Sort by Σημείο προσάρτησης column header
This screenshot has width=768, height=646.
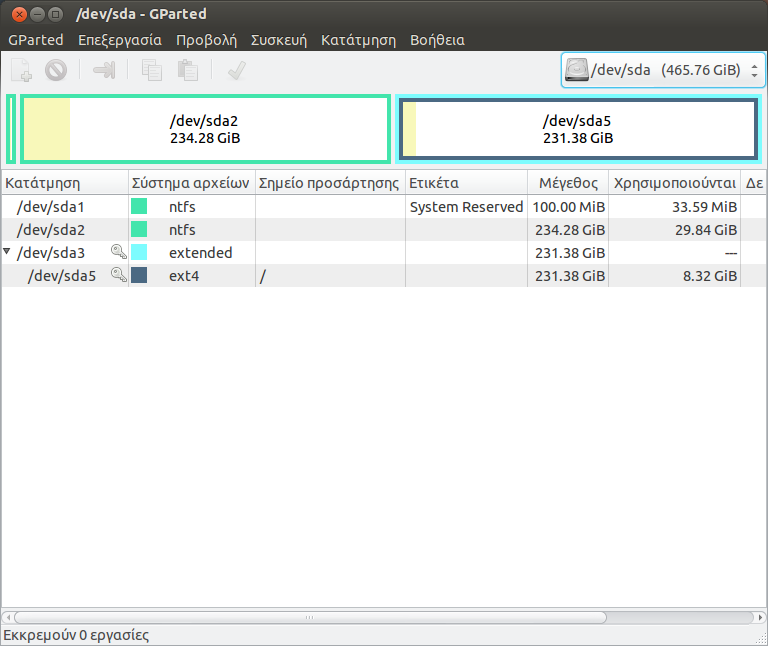[330, 183]
